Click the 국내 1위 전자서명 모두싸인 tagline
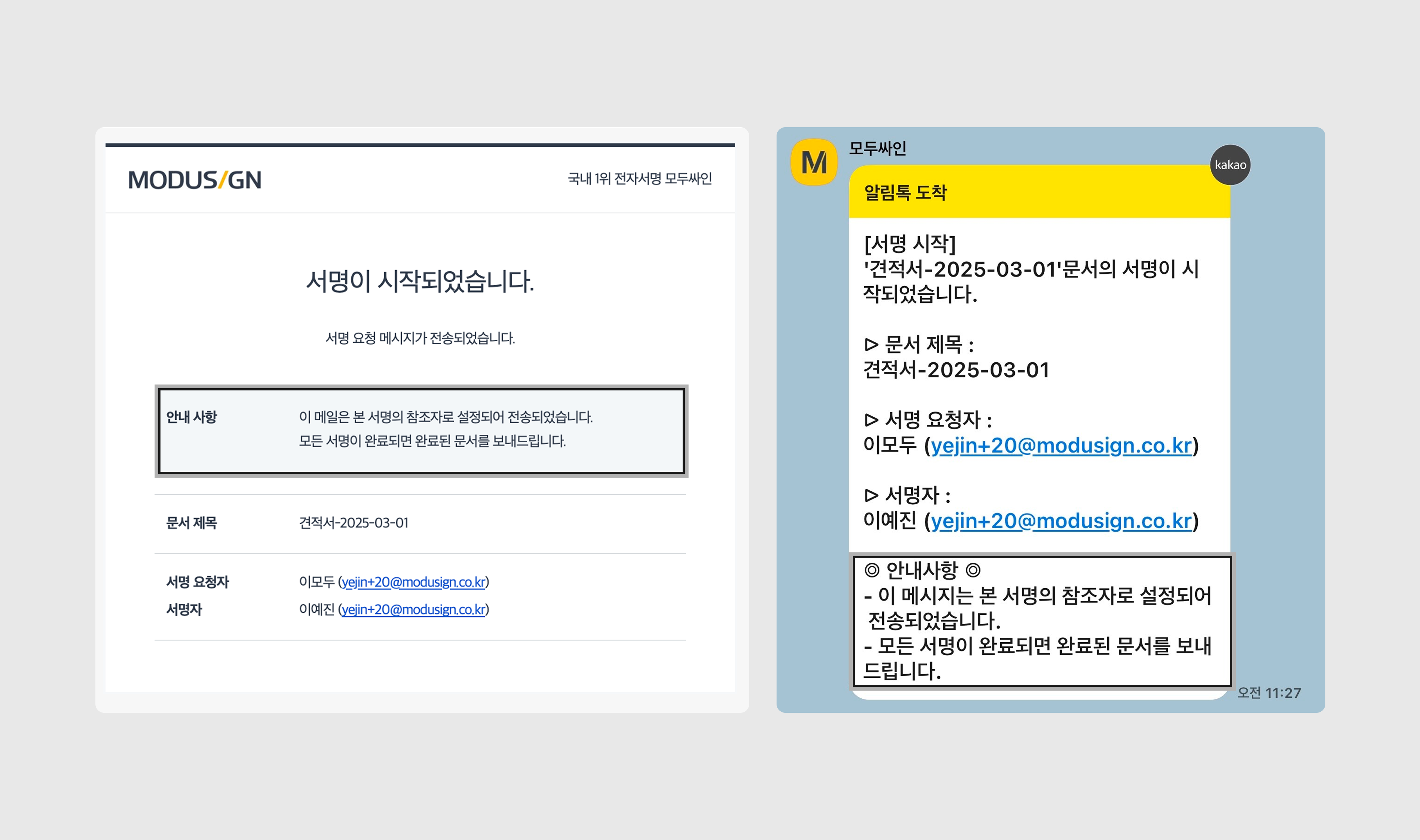This screenshot has height=840, width=1420. point(639,179)
